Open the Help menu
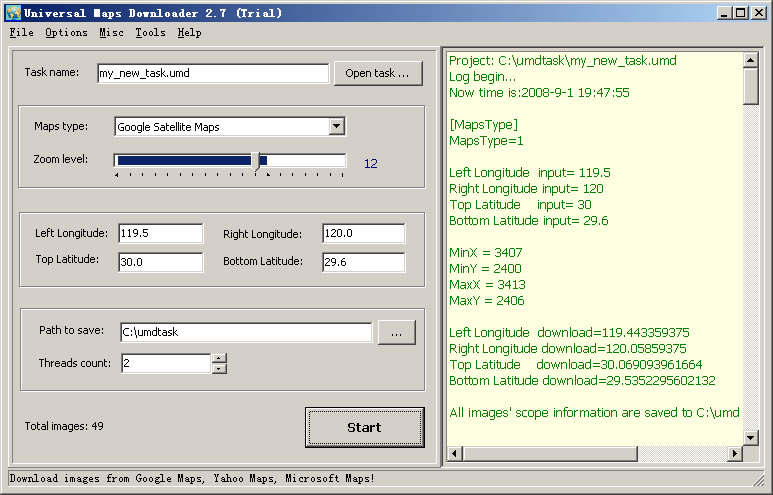773x495 pixels. [x=189, y=33]
